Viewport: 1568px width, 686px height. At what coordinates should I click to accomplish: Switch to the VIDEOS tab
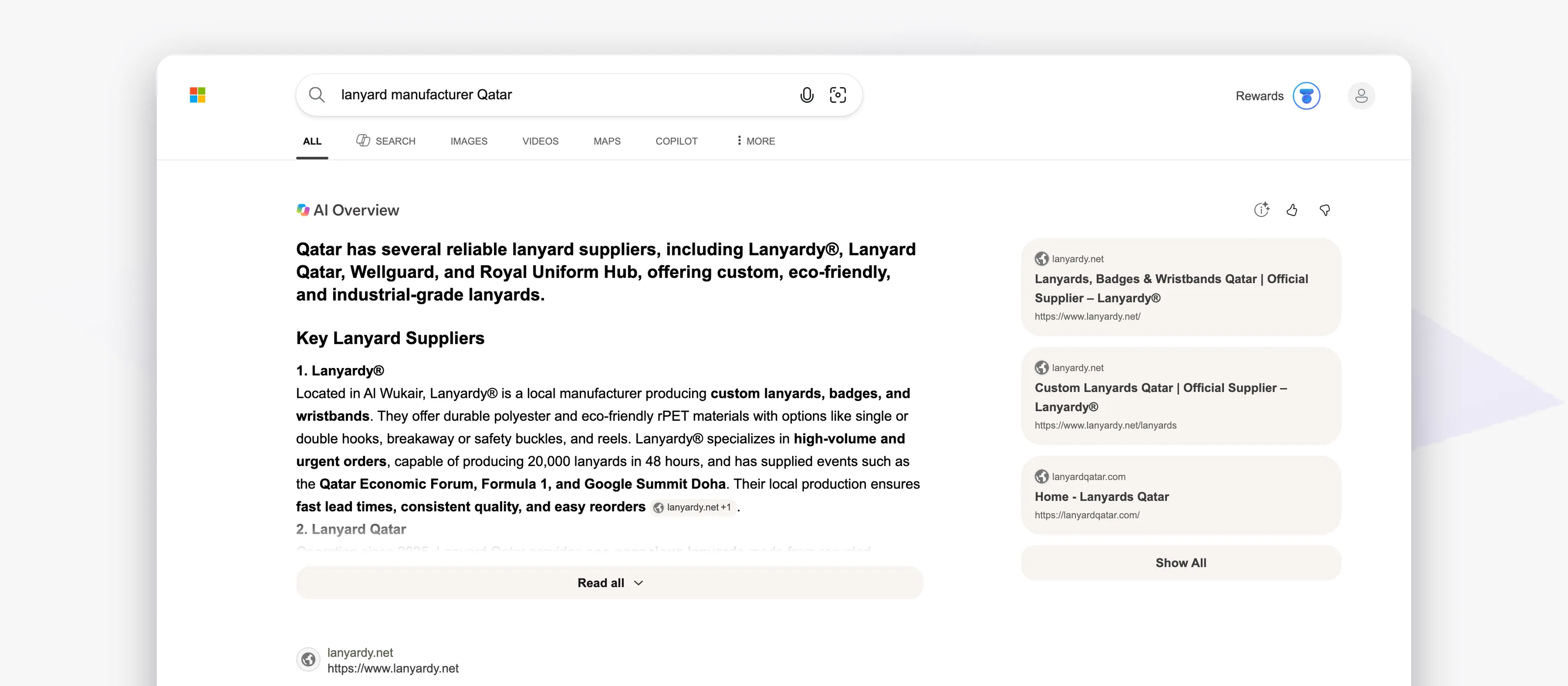(540, 141)
